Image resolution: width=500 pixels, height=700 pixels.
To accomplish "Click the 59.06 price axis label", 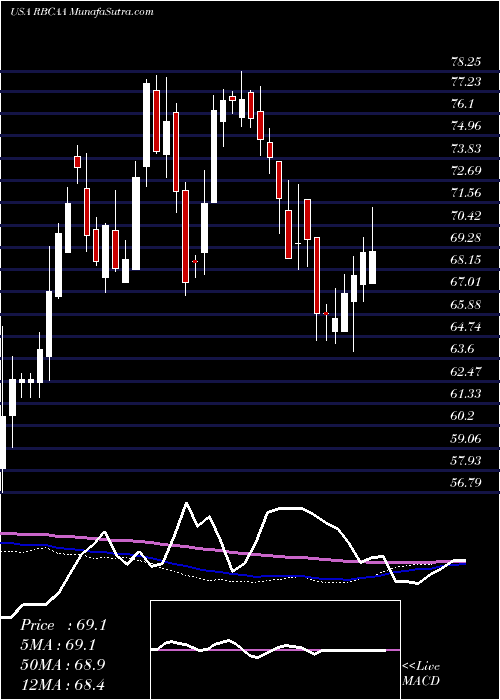I will pos(467,439).
